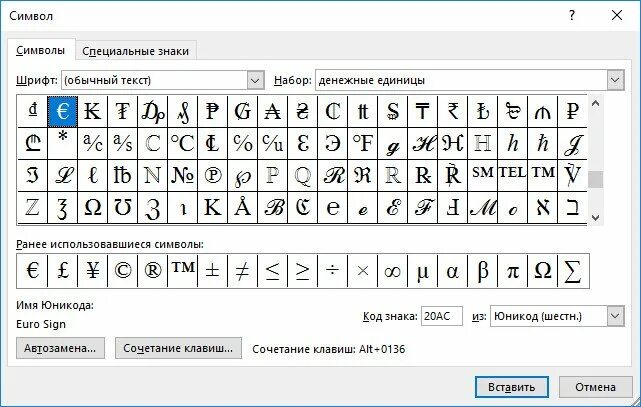The image size is (641, 407).
Task: Select the Numero sign № symbol
Action: point(182,176)
